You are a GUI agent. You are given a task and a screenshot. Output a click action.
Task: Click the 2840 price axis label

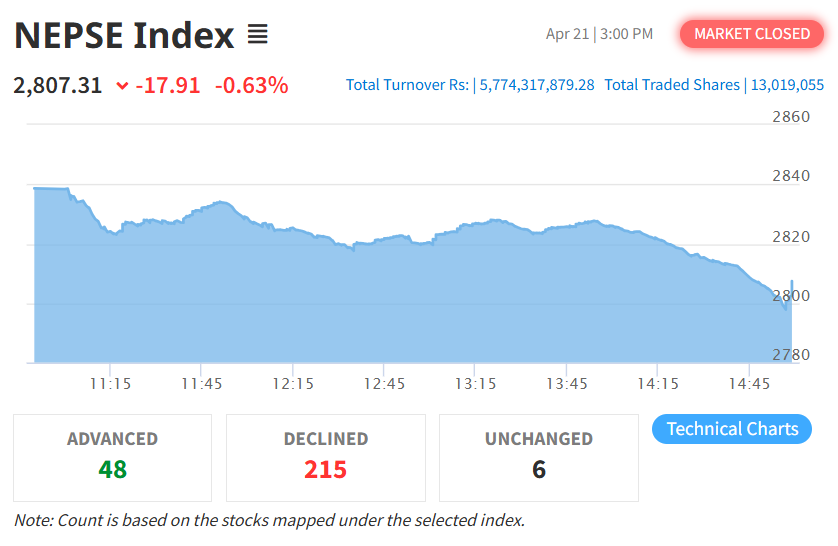[x=791, y=176]
